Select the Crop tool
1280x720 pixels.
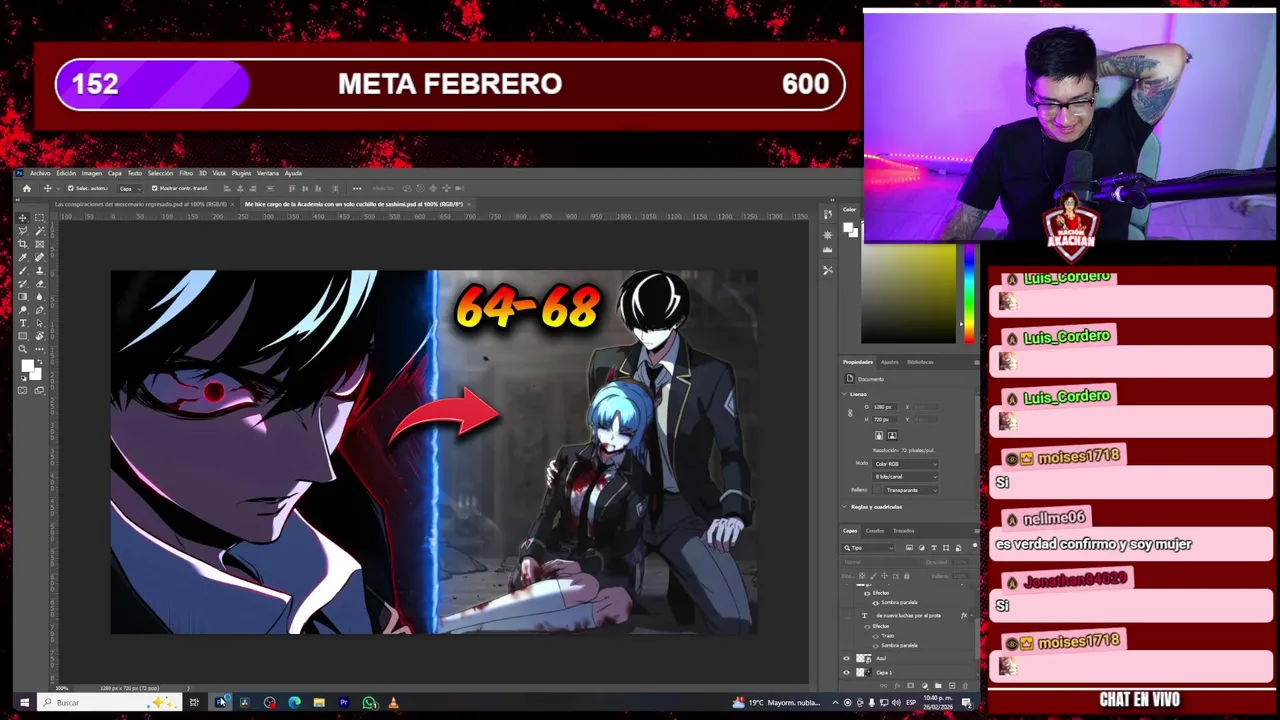click(23, 244)
